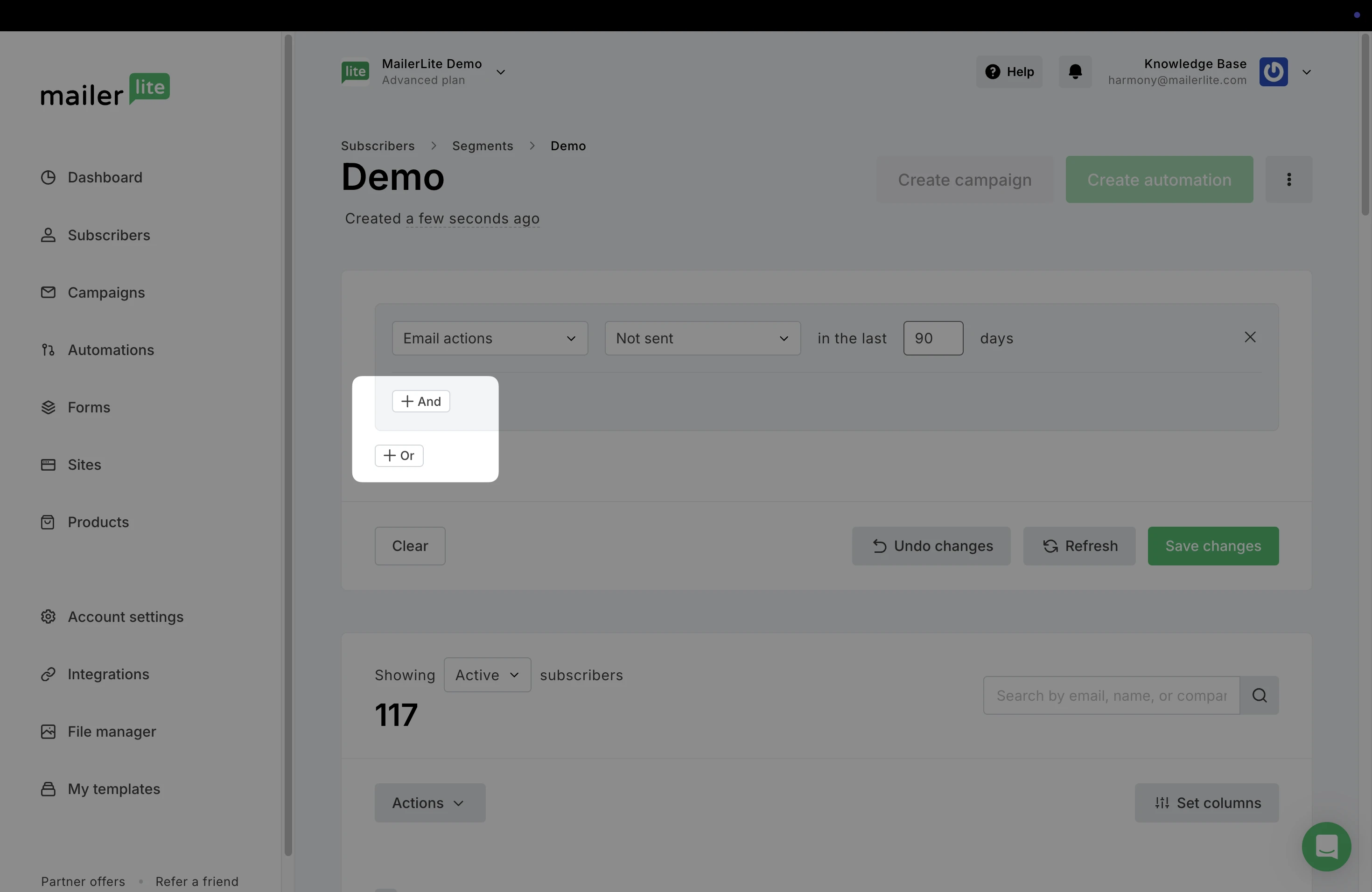Image resolution: width=1372 pixels, height=892 pixels.
Task: Remove the Email actions filter row
Action: 1249,337
